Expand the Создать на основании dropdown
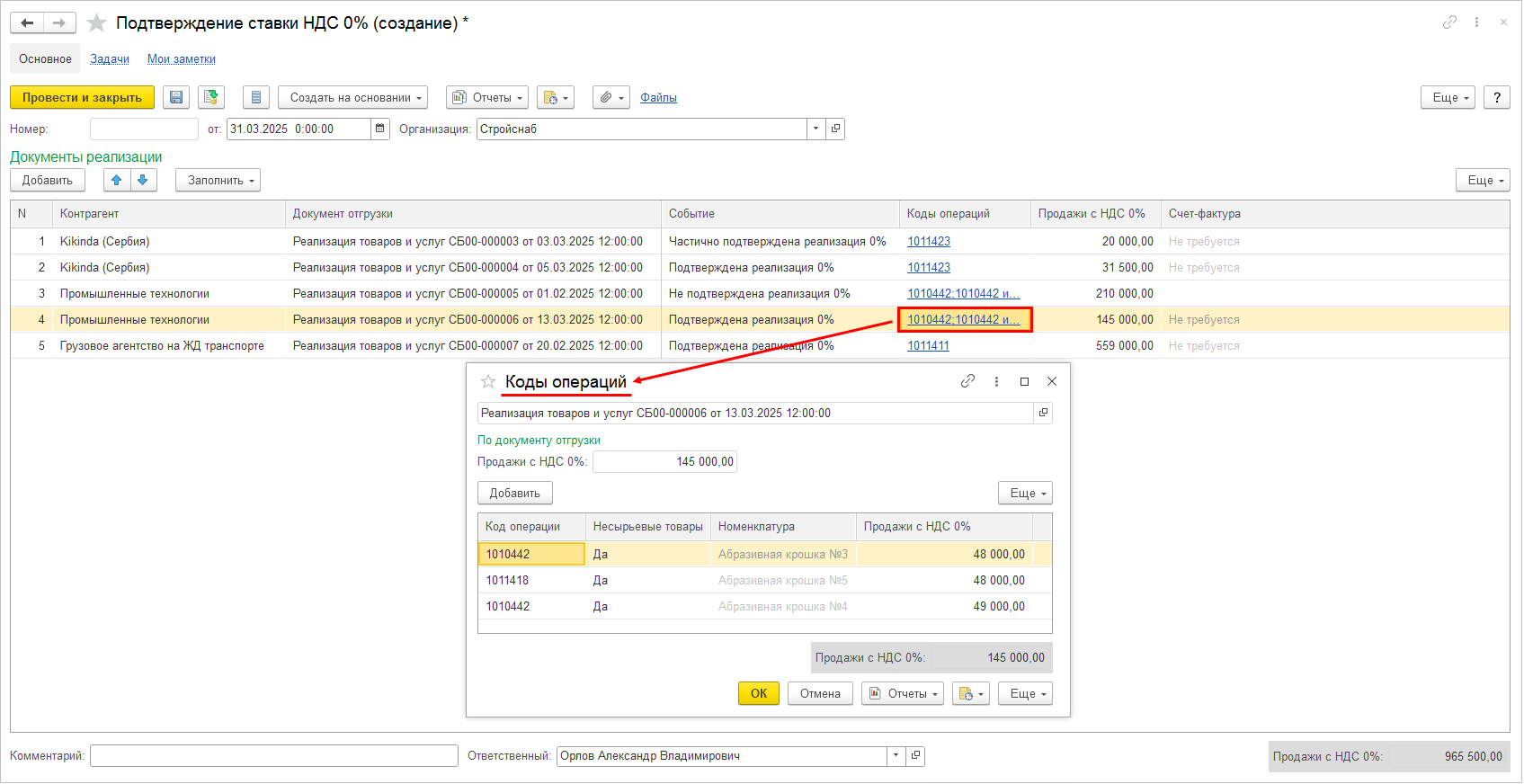The width and height of the screenshot is (1524, 784). point(352,97)
